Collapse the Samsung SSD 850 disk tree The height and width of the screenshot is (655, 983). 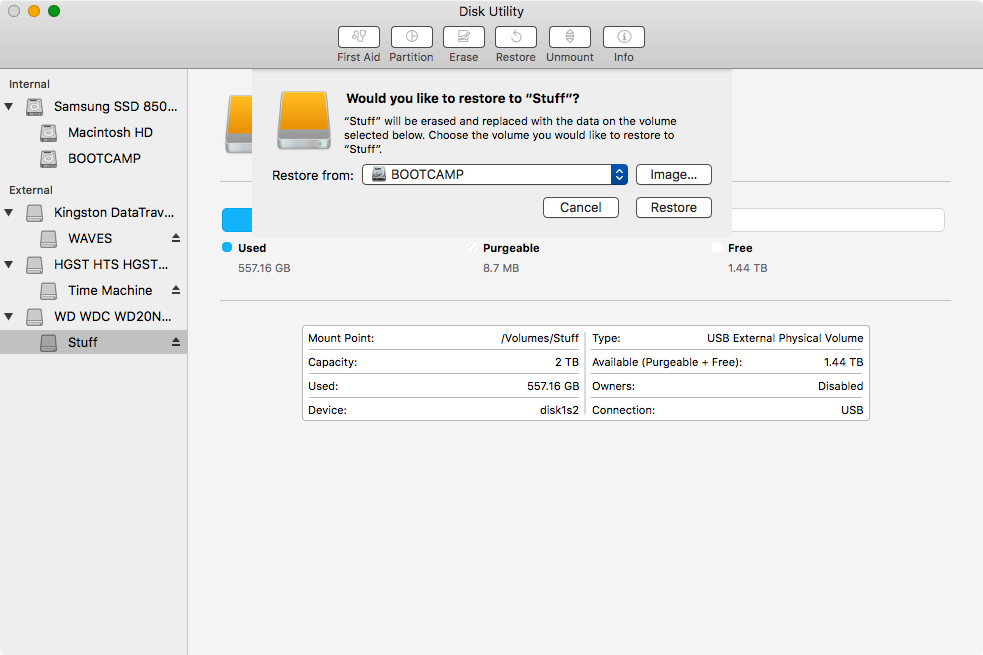(9, 106)
